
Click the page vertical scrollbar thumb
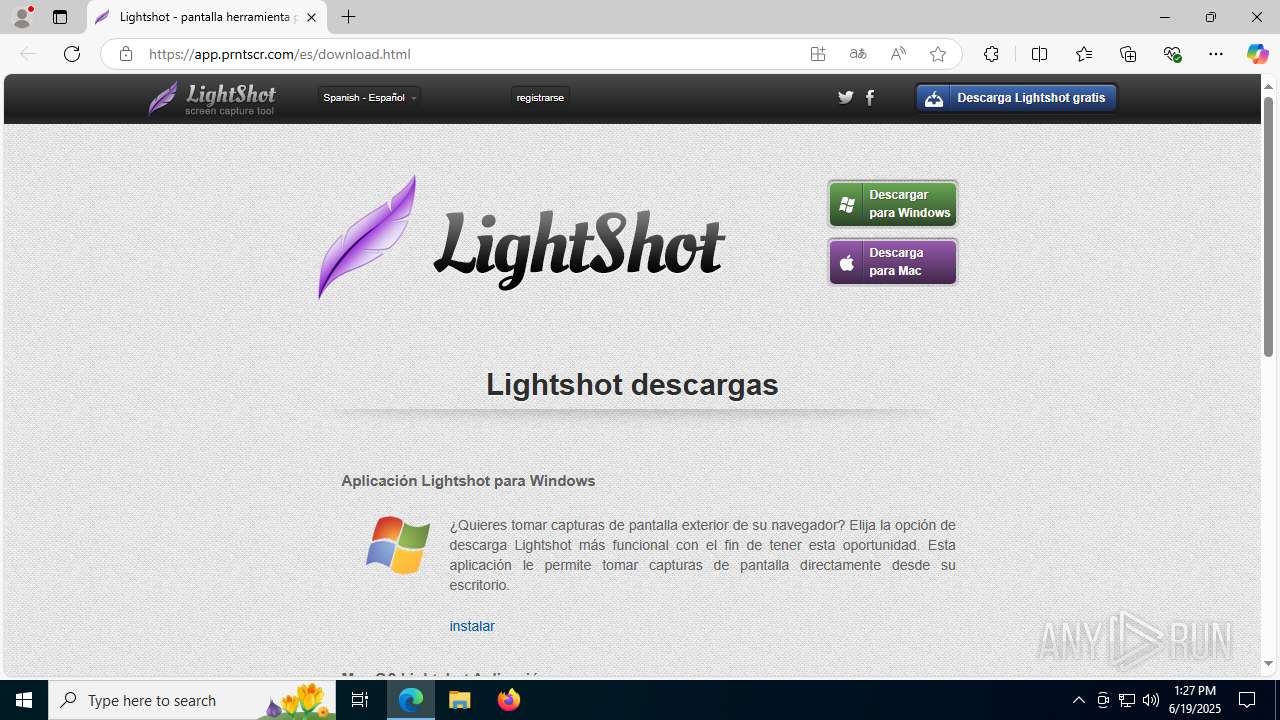click(1268, 227)
